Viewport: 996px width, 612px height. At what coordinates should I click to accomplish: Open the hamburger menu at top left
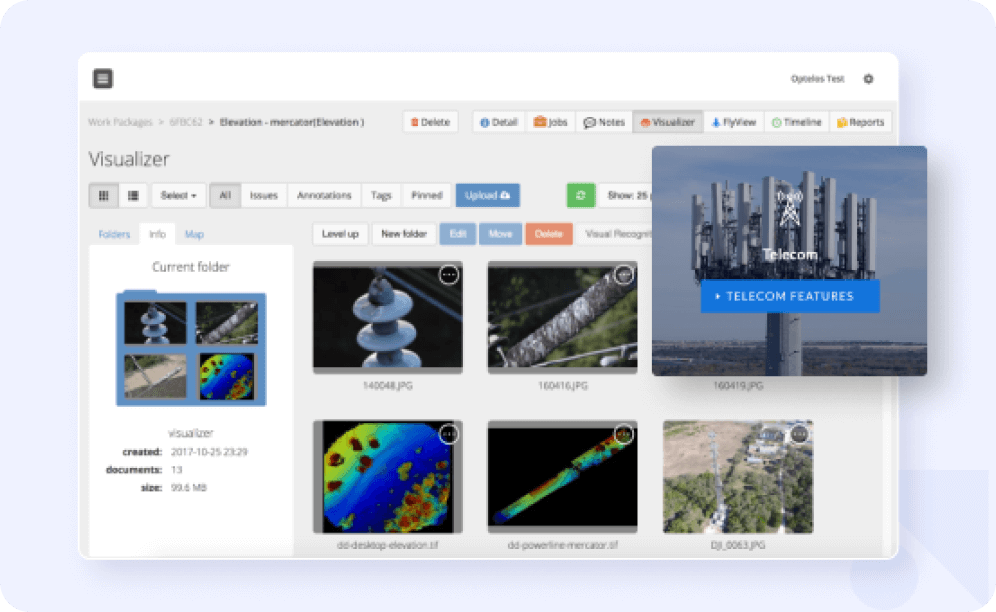(101, 77)
